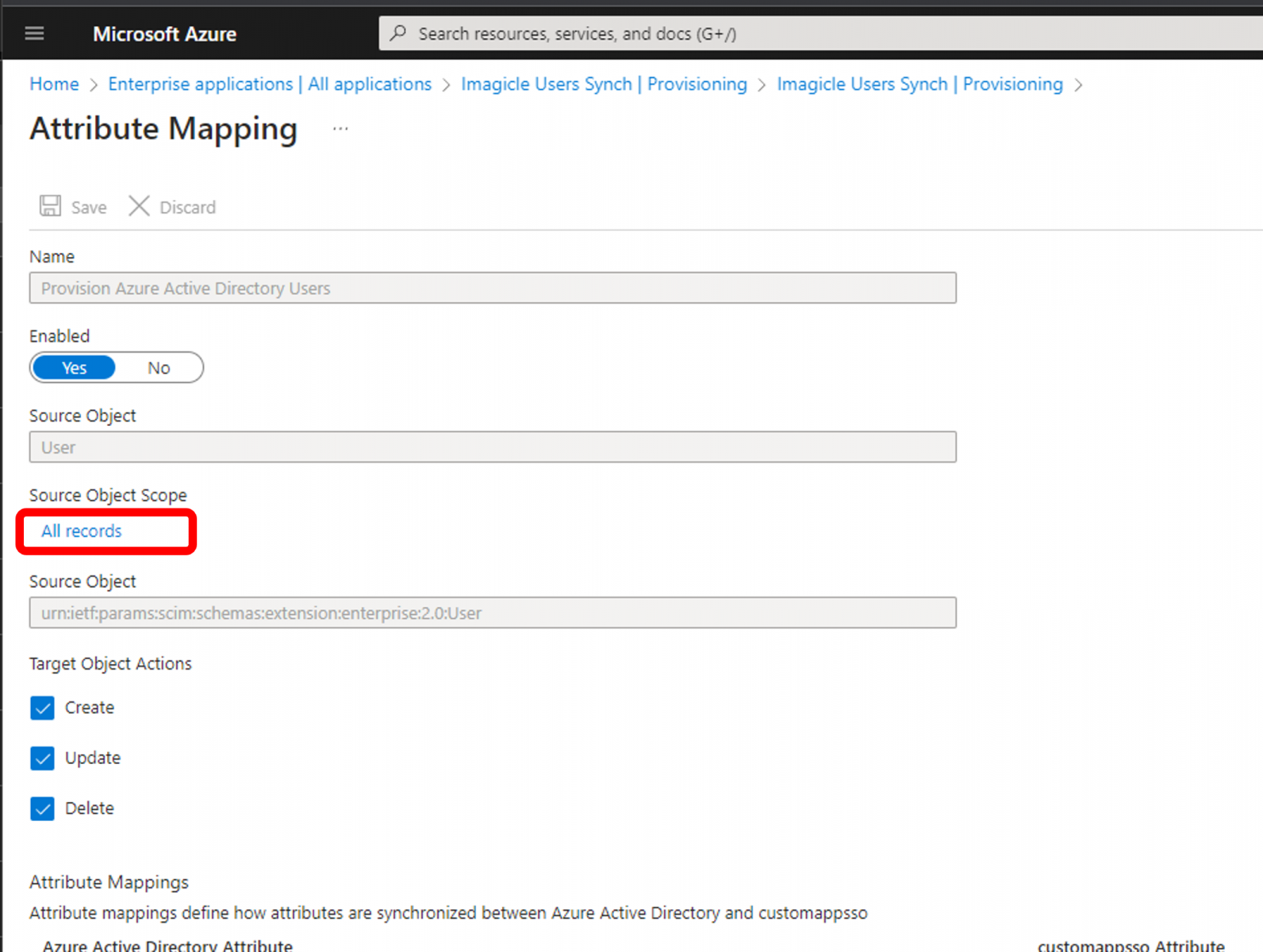Go to the Home breadcrumb
The width and height of the screenshot is (1263, 952).
[54, 84]
